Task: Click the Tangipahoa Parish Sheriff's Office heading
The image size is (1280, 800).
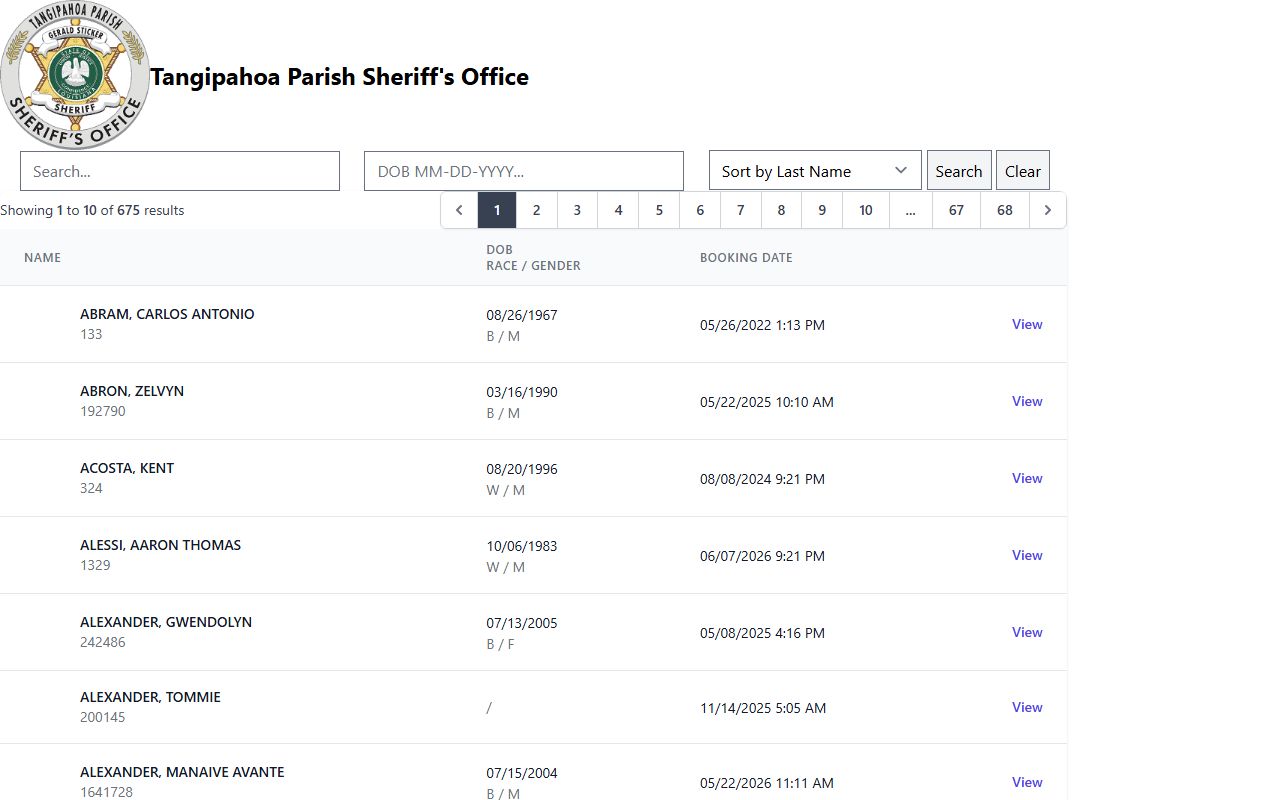Action: 339,77
